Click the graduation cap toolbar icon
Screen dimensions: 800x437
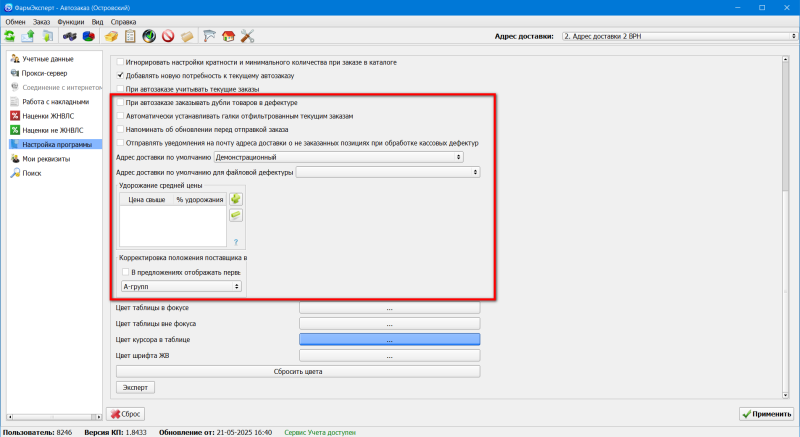pyautogui.click(x=209, y=36)
